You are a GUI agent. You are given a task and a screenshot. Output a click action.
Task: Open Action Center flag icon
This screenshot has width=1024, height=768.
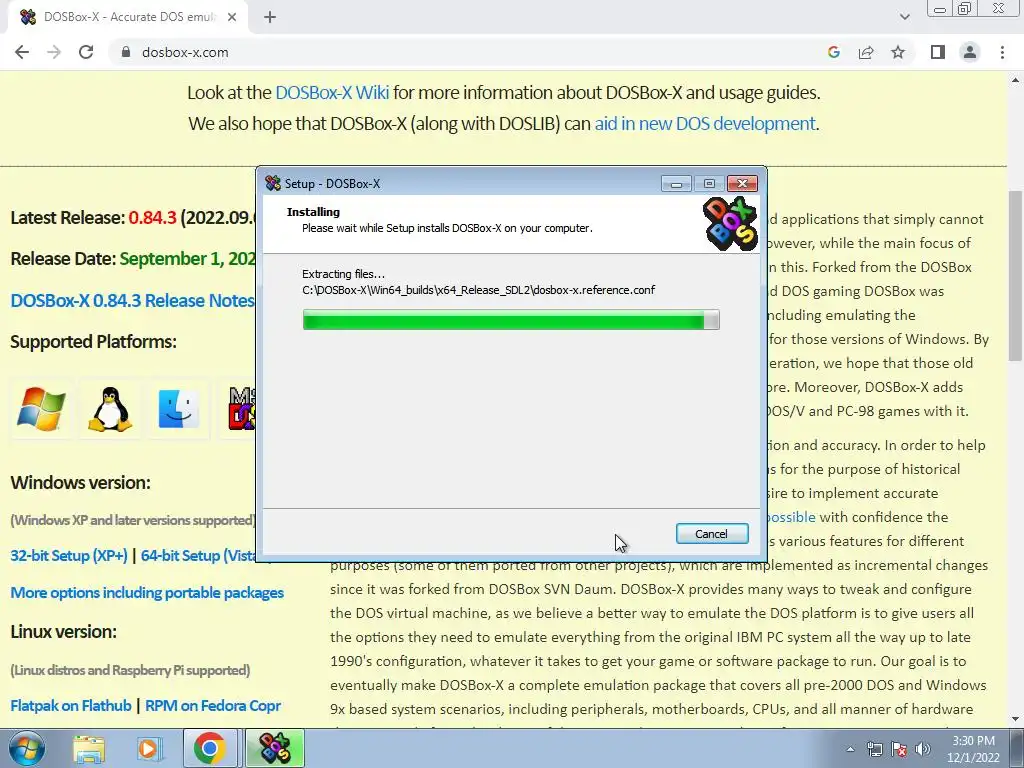[x=899, y=749]
